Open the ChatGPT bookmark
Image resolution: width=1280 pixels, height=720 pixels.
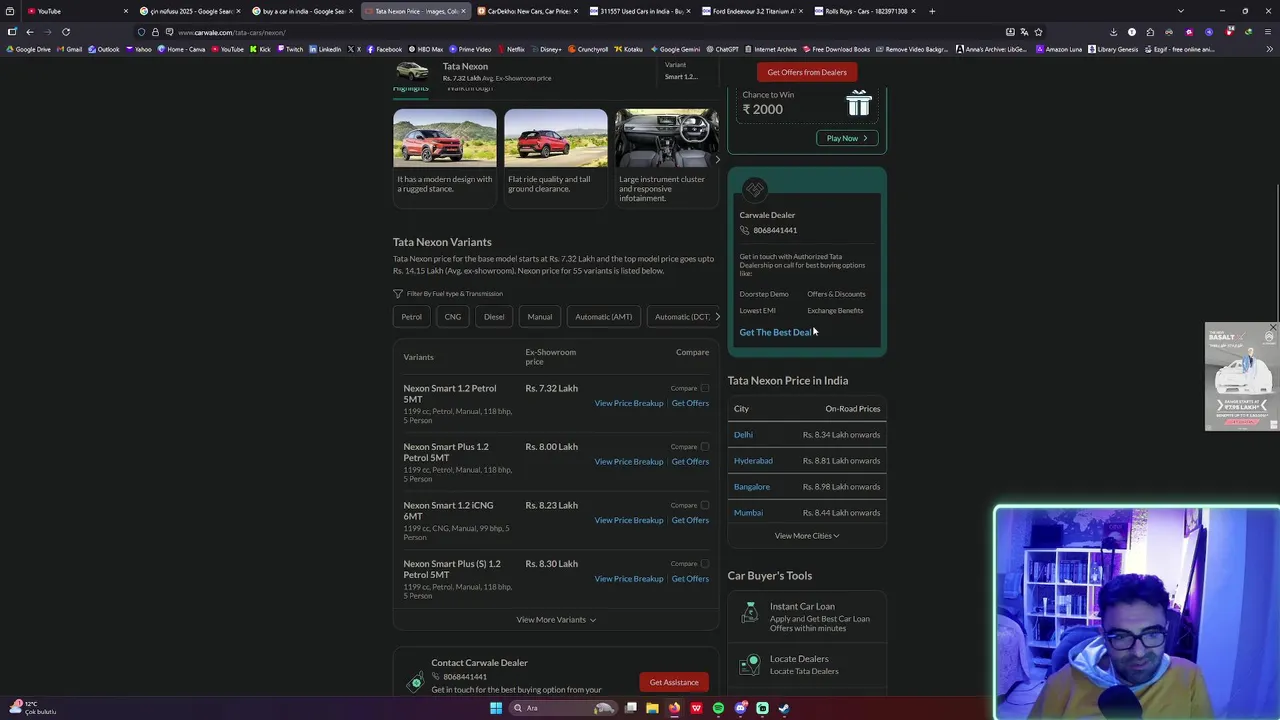point(721,49)
